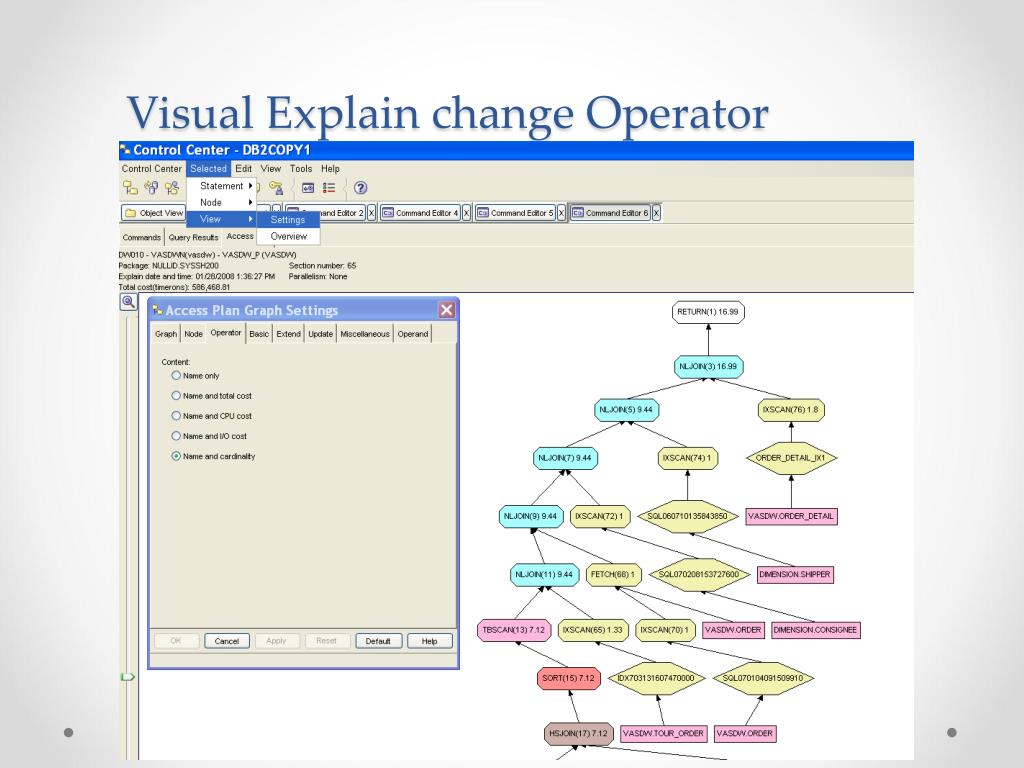
Task: Open the View submenu in Selected menu
Action: pyautogui.click(x=221, y=219)
